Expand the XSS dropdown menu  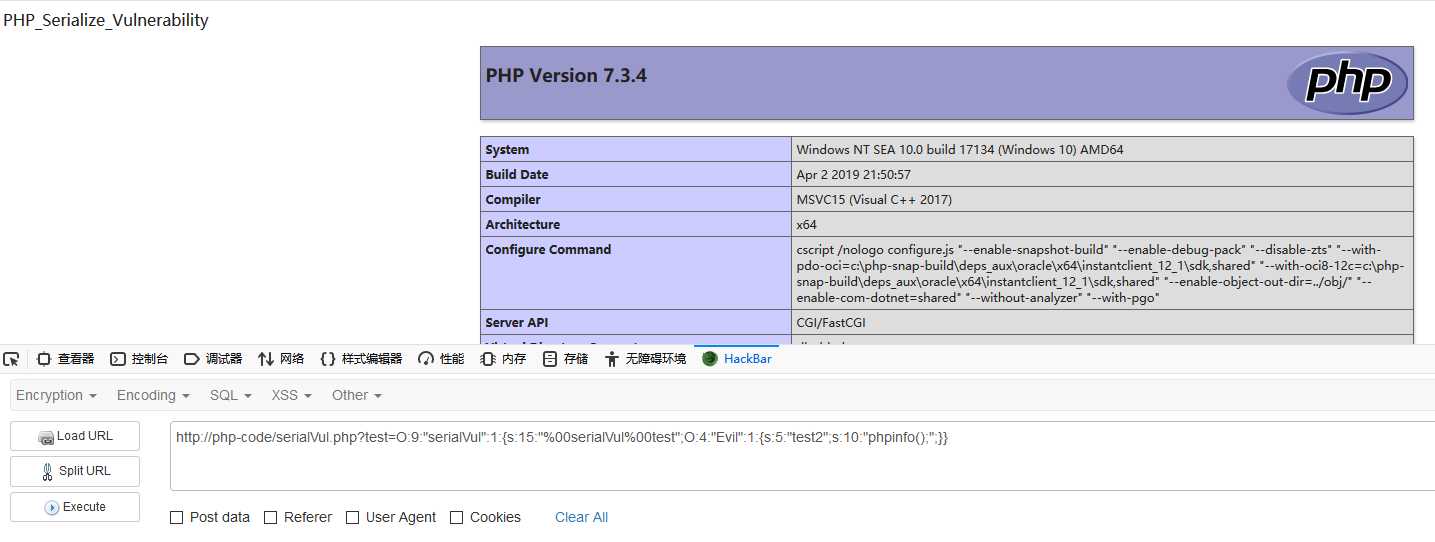tap(291, 395)
